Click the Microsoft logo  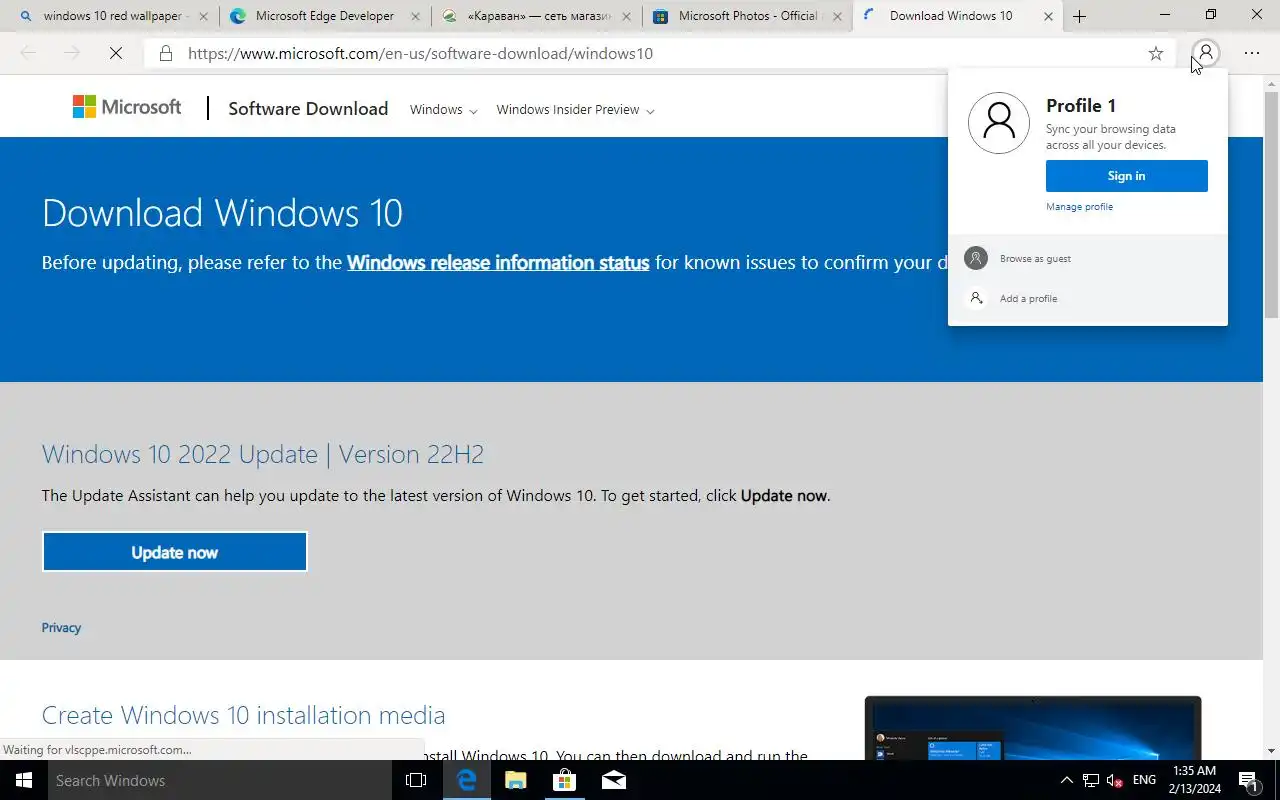(127, 107)
